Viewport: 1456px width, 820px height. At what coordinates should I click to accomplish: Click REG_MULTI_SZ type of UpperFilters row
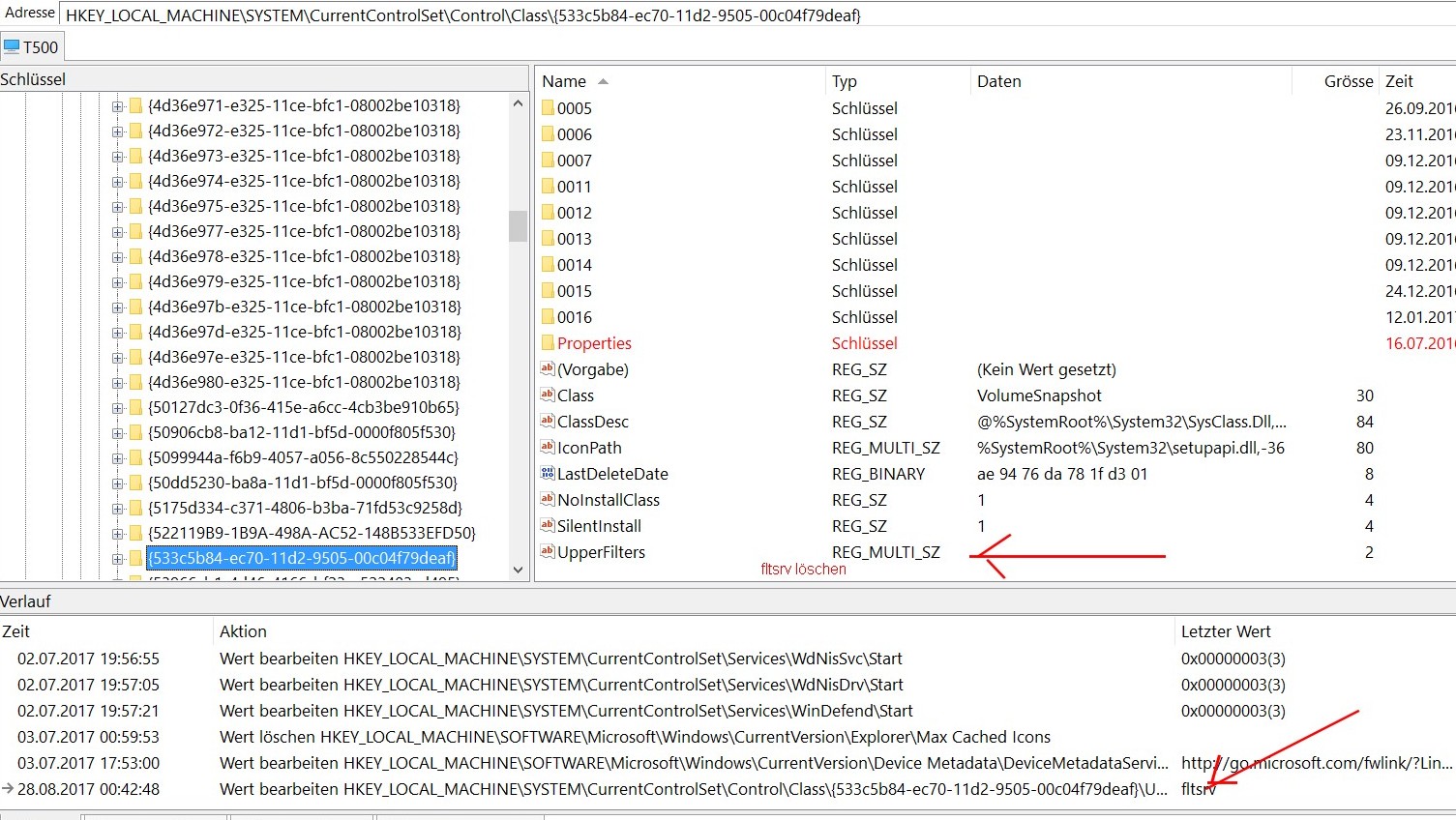pos(886,552)
